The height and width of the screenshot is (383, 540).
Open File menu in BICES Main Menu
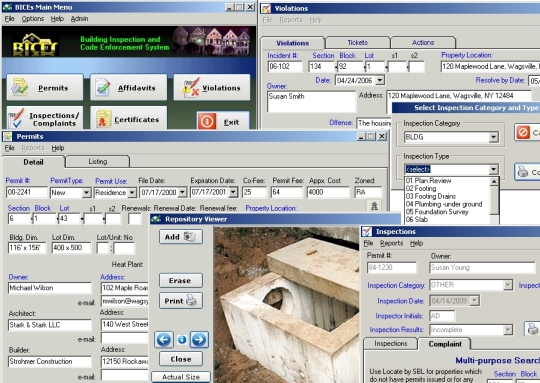click(10, 19)
